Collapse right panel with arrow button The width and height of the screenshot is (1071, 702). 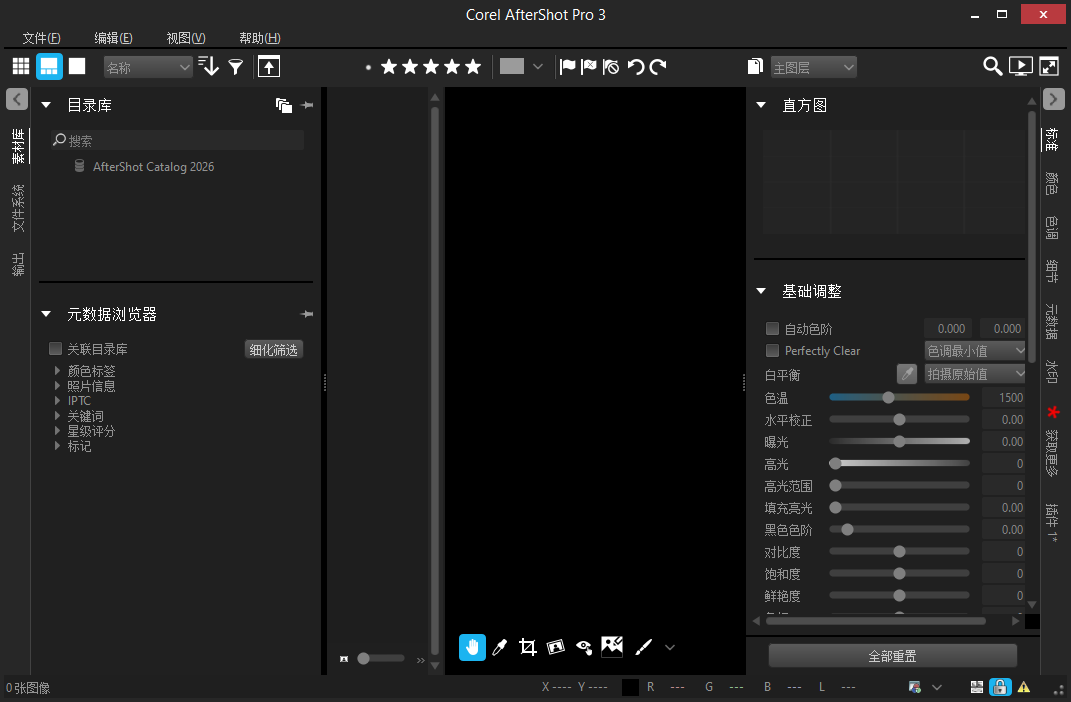[1054, 99]
